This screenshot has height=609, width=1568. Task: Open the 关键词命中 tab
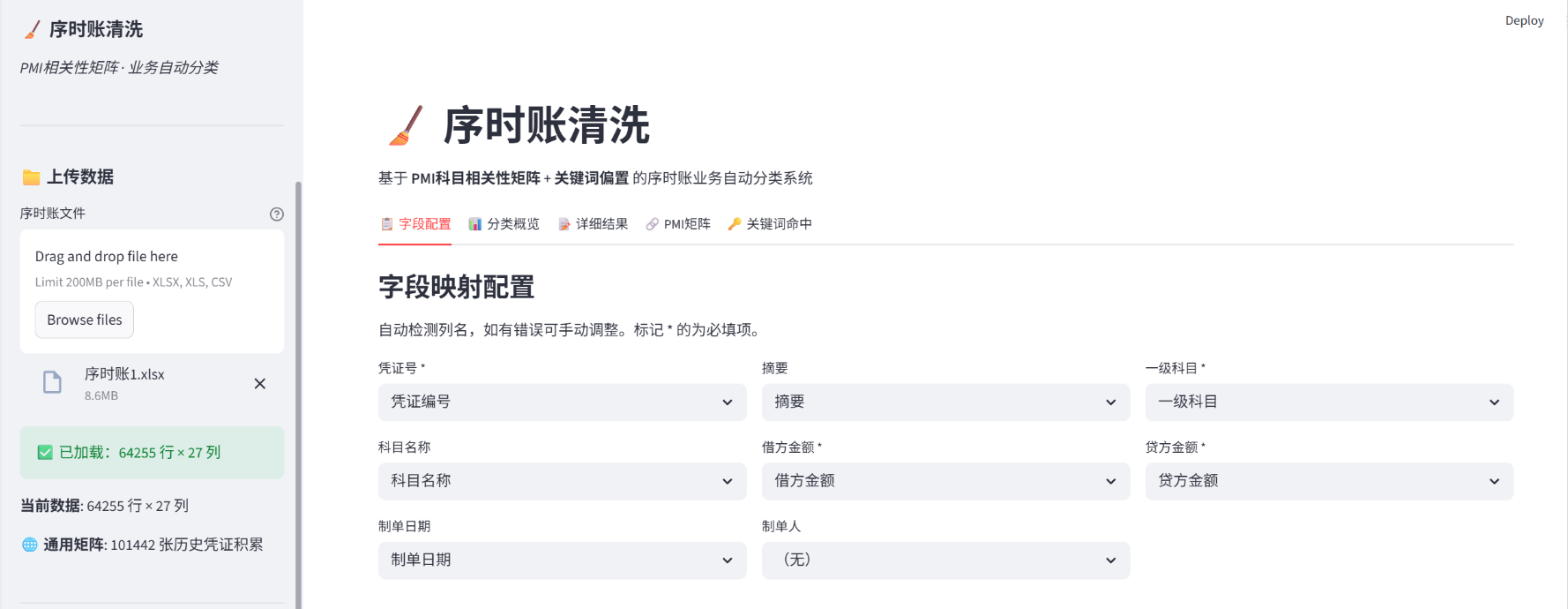click(x=770, y=224)
